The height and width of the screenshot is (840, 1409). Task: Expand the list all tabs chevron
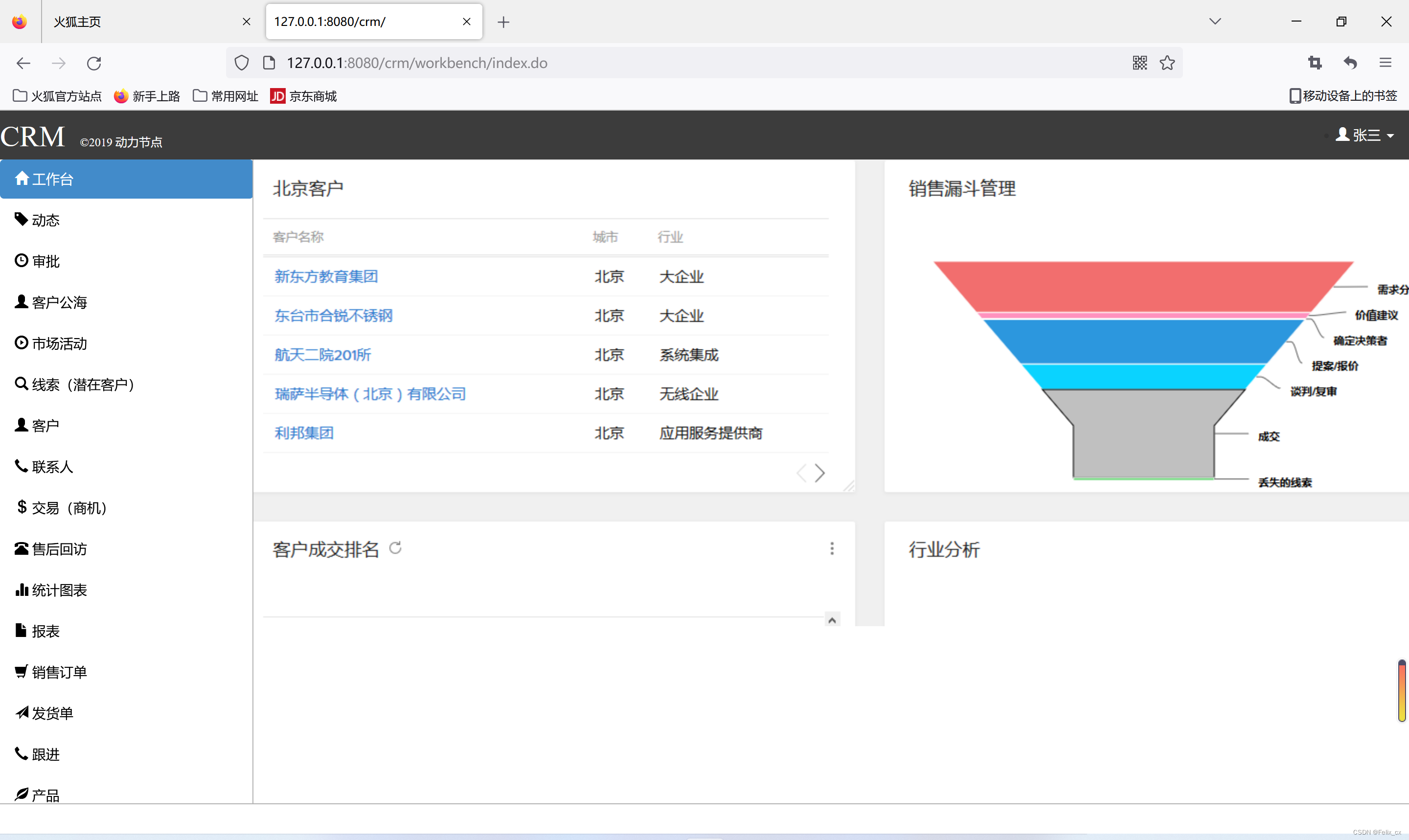pos(1215,22)
